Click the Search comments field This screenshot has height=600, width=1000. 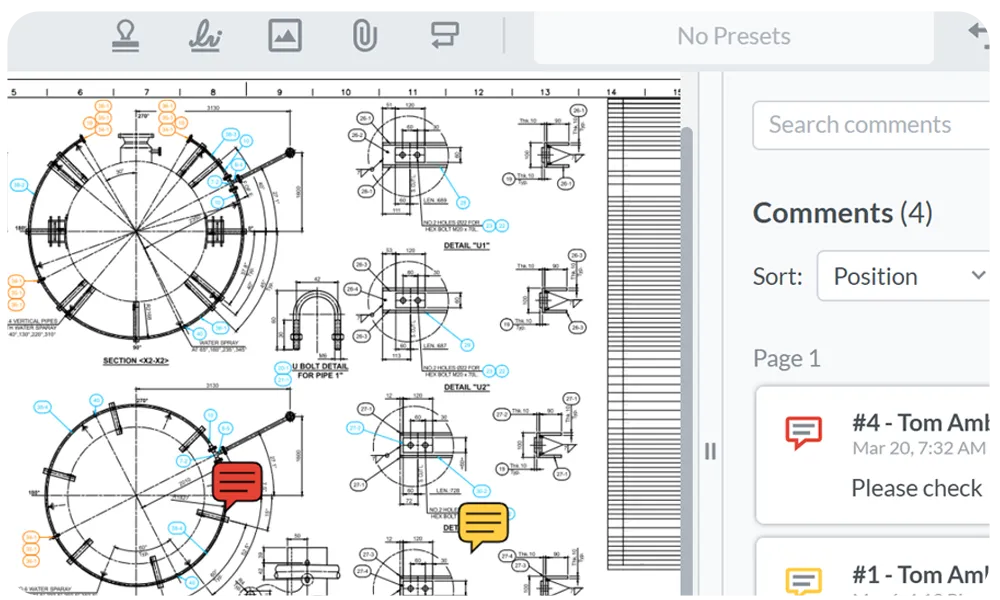point(870,125)
